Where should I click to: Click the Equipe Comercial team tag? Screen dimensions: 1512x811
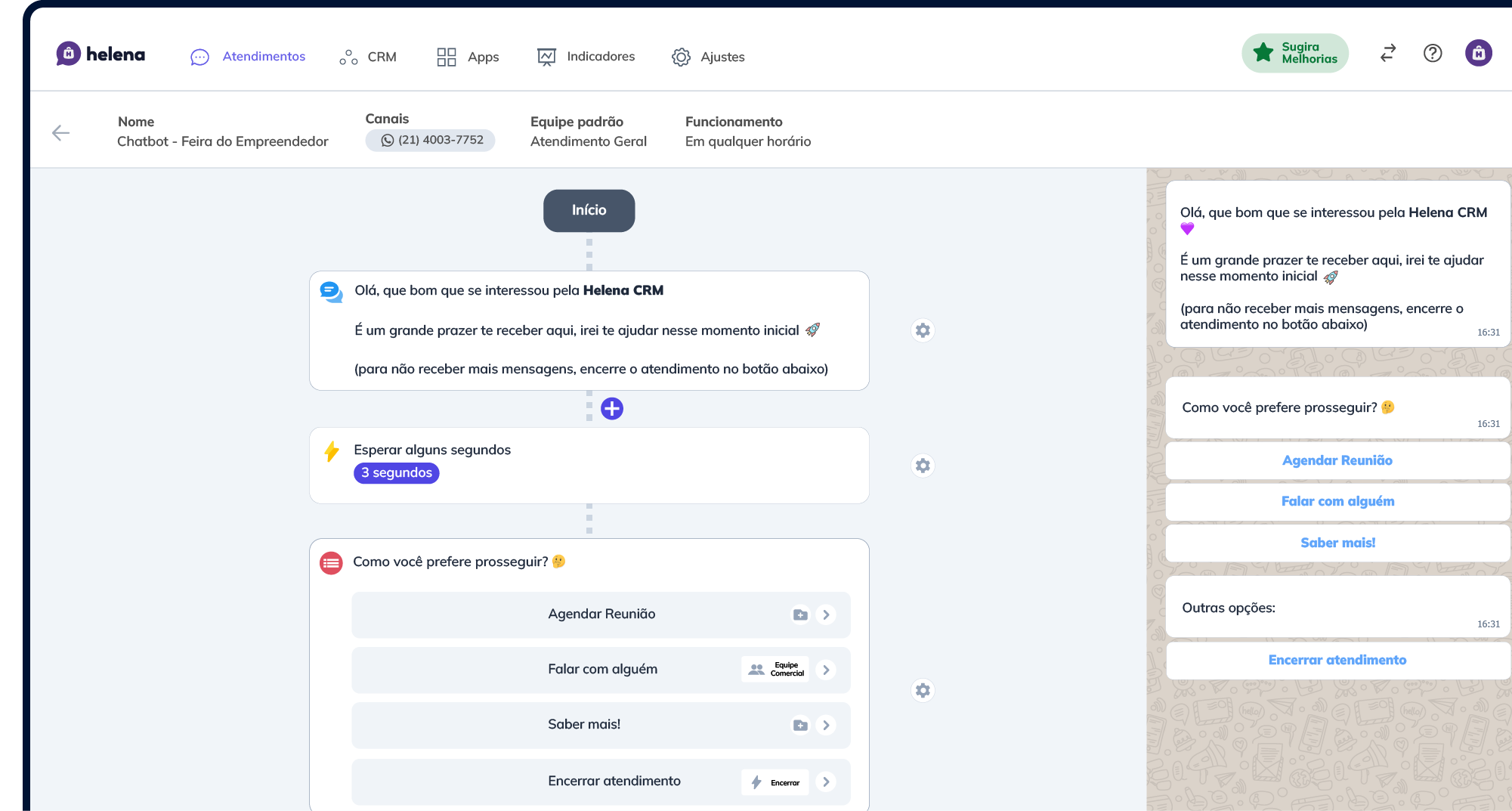775,670
